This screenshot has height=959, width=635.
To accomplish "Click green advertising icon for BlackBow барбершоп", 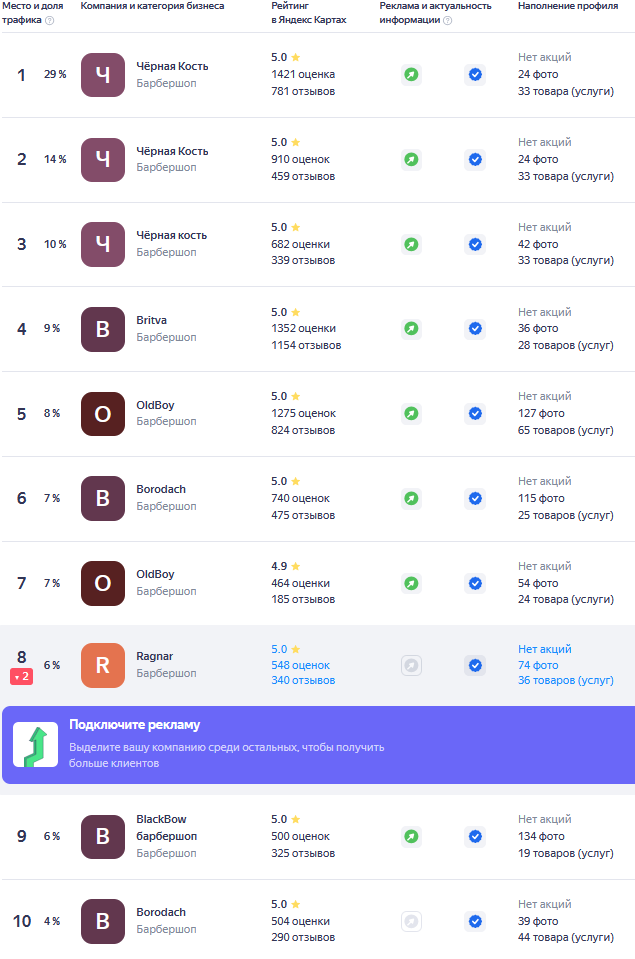I will pos(411,836).
